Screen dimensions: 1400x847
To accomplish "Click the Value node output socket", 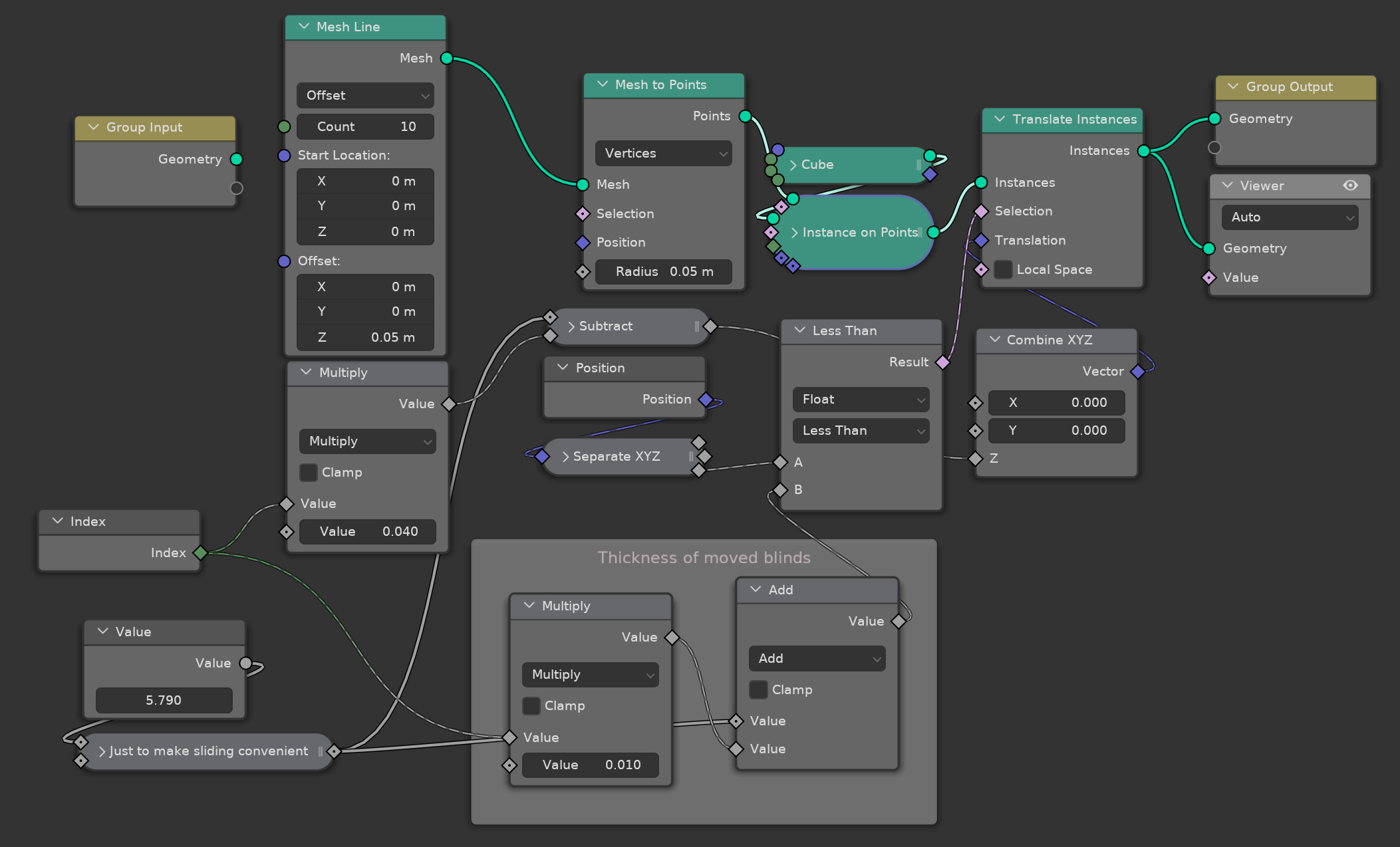I will click(246, 663).
